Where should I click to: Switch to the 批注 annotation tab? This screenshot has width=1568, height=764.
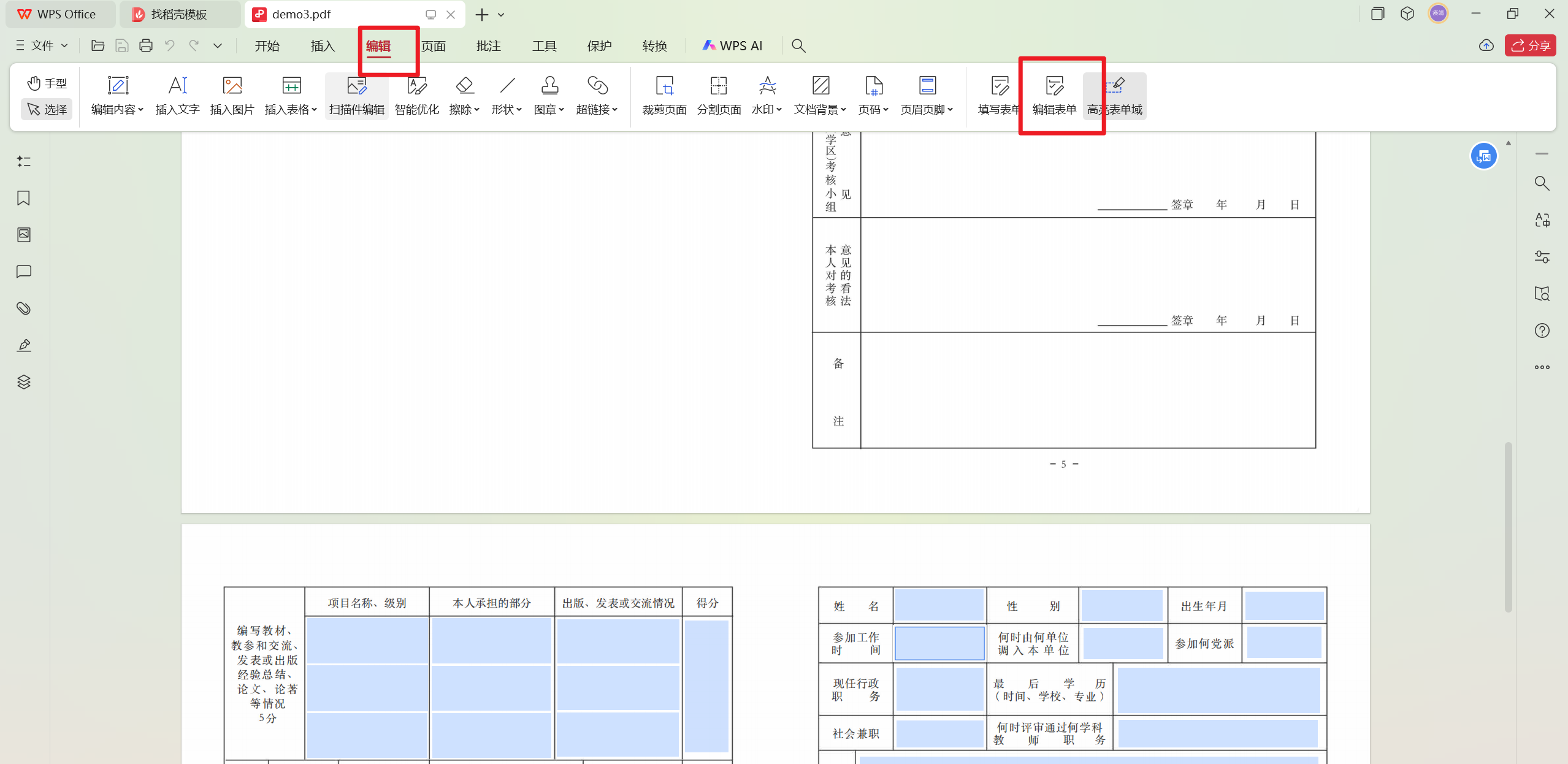coord(488,45)
